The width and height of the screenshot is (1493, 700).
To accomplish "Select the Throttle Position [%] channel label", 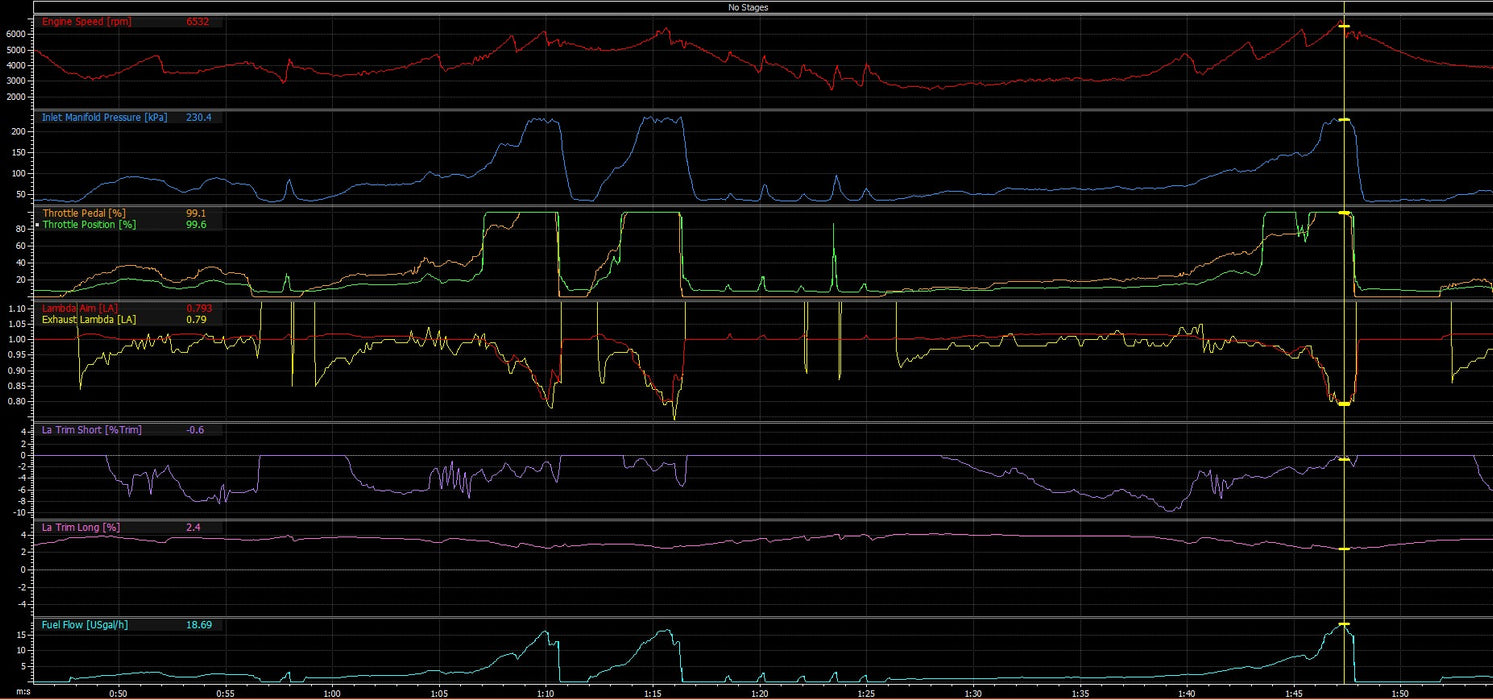I will pos(89,225).
